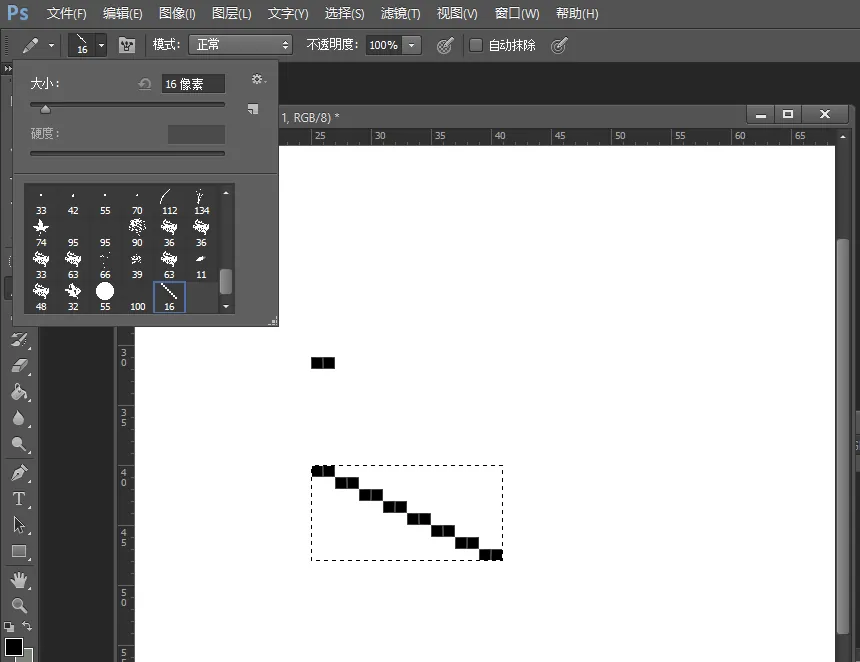The height and width of the screenshot is (662, 860).
Task: Open the brush popup gear menu
Action: click(x=258, y=80)
